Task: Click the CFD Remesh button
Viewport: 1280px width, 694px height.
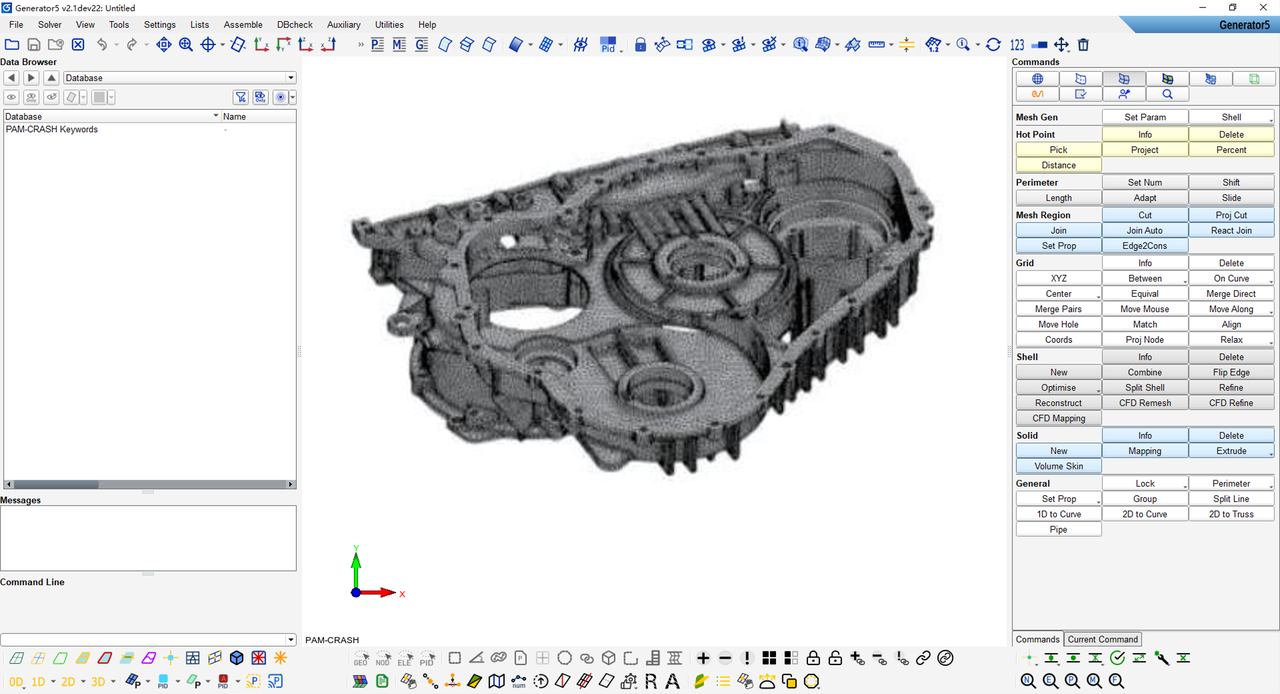Action: [x=1145, y=403]
